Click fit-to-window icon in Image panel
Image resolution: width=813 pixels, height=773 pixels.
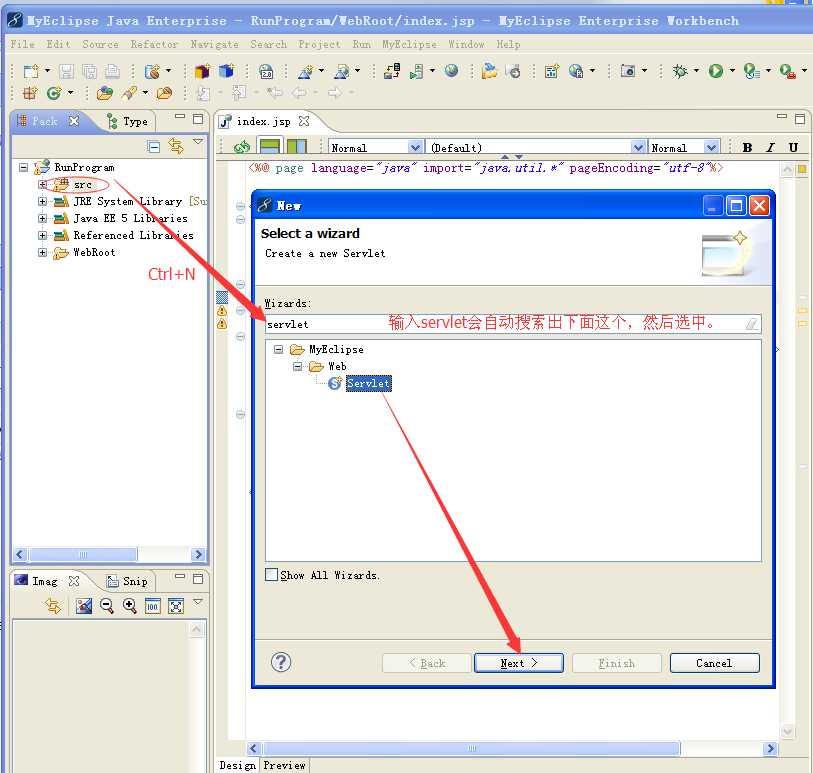pyautogui.click(x=176, y=606)
